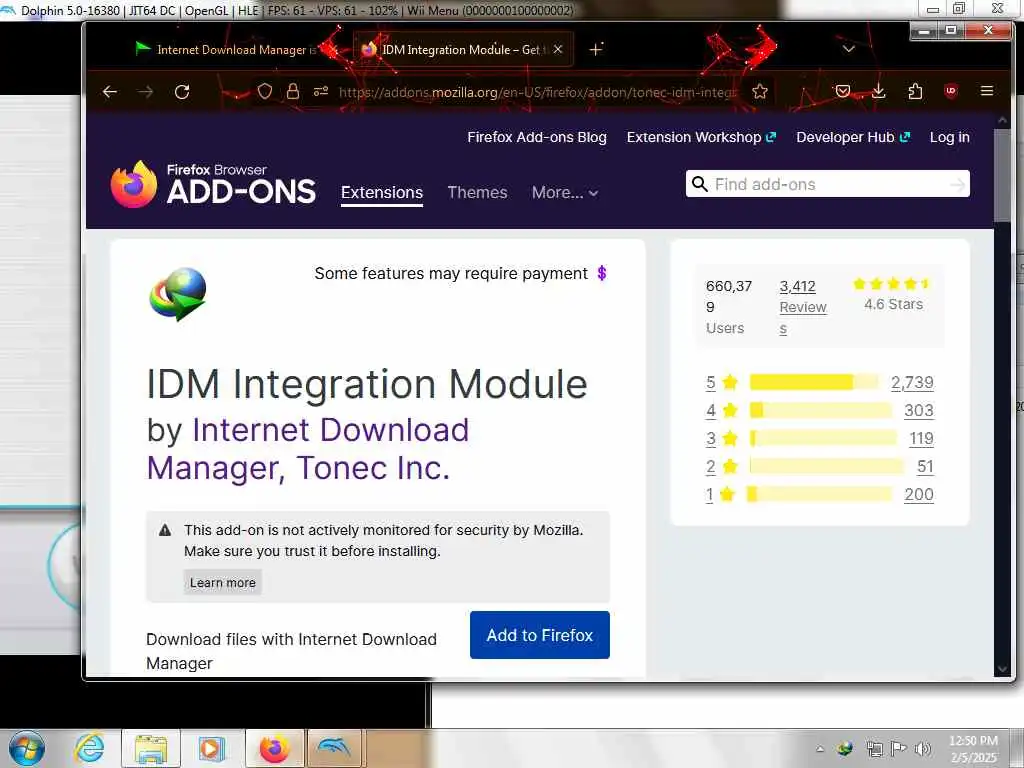Open the 3,412 Reviews link
1024x768 pixels.
(803, 307)
